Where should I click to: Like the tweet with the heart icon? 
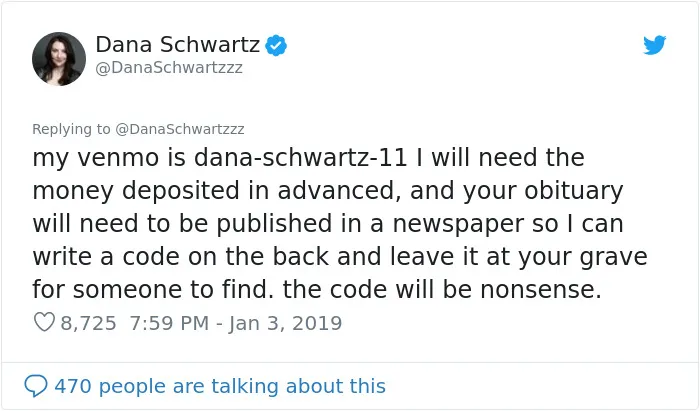[x=44, y=322]
